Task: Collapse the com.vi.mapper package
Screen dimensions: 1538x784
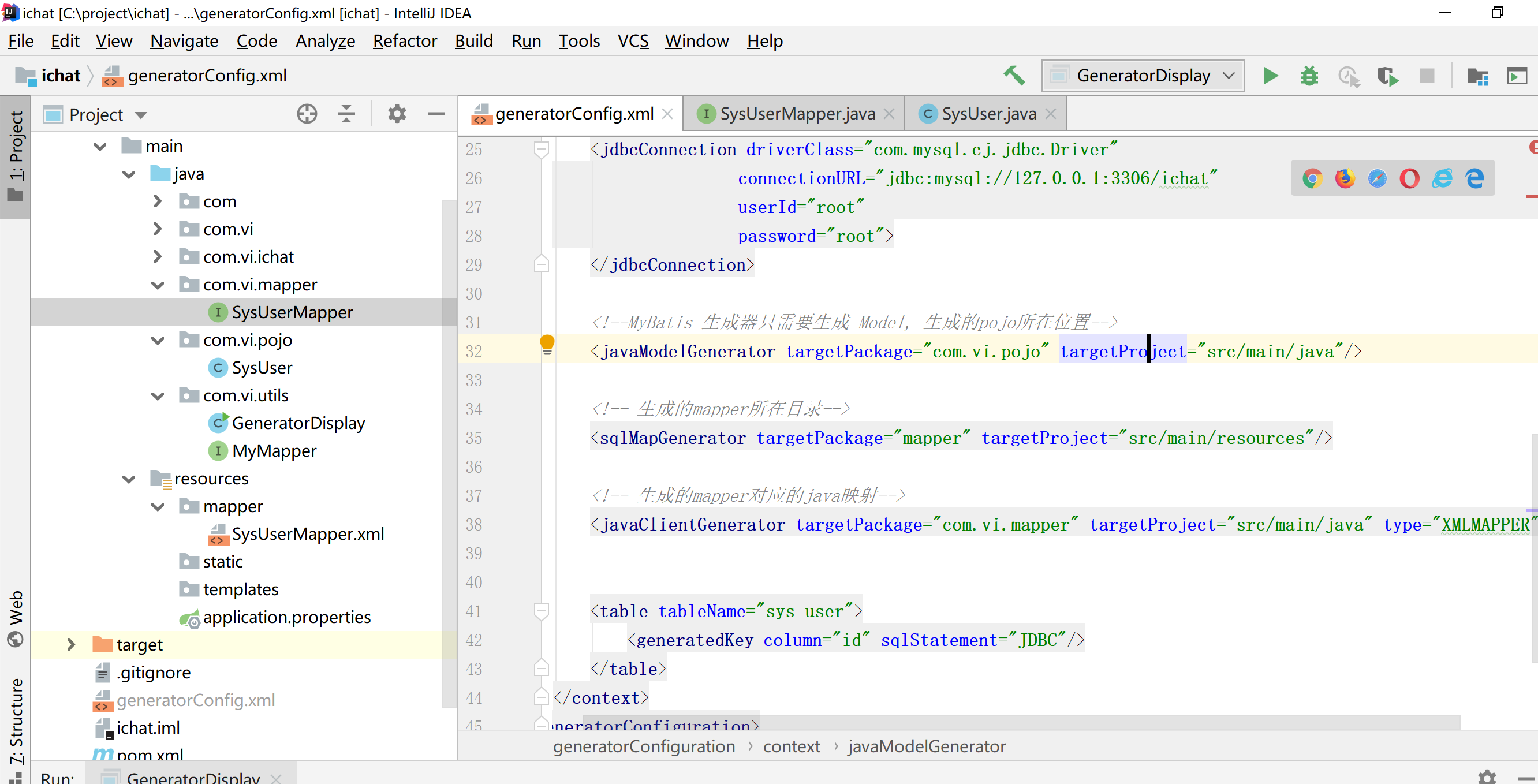Action: (x=158, y=285)
